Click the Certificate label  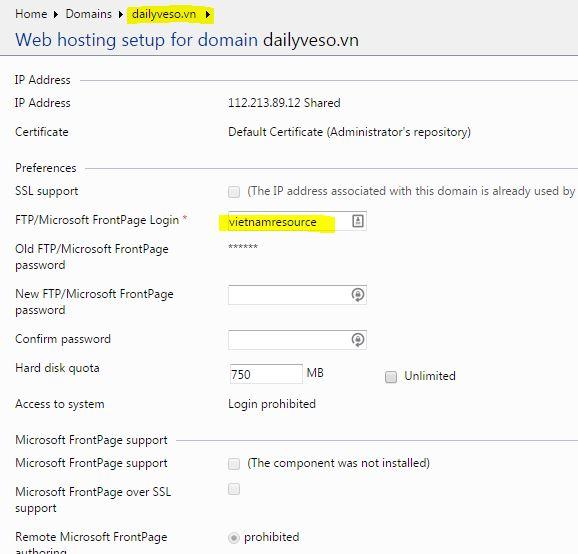tap(42, 132)
